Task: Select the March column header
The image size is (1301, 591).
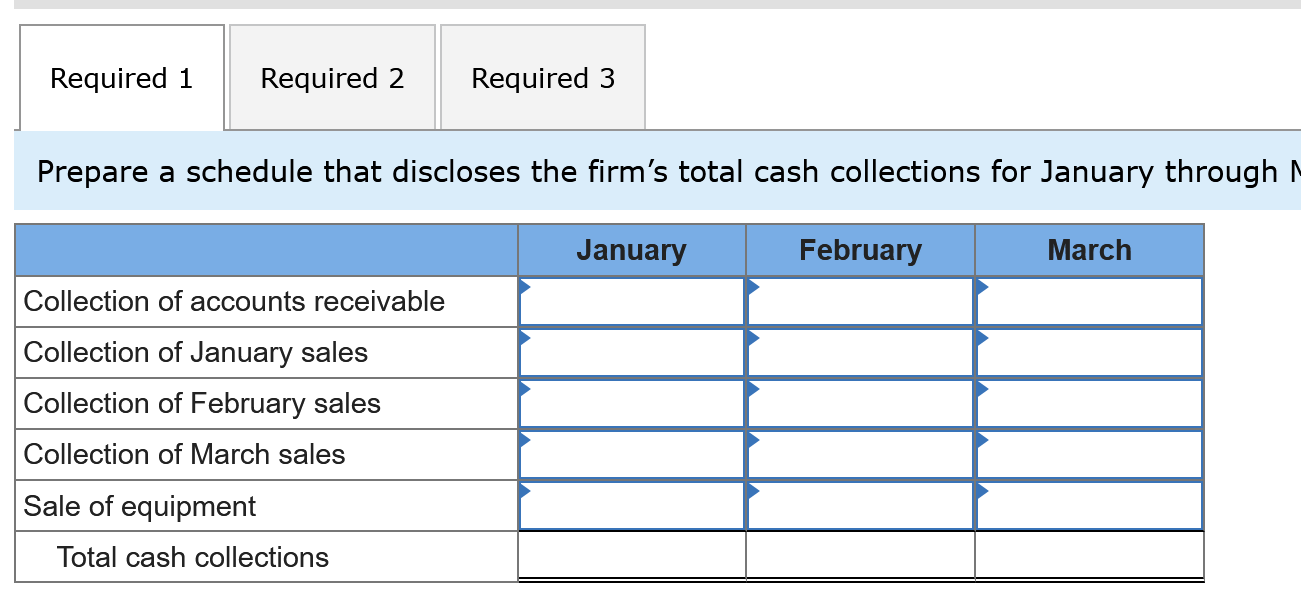Action: (1088, 250)
